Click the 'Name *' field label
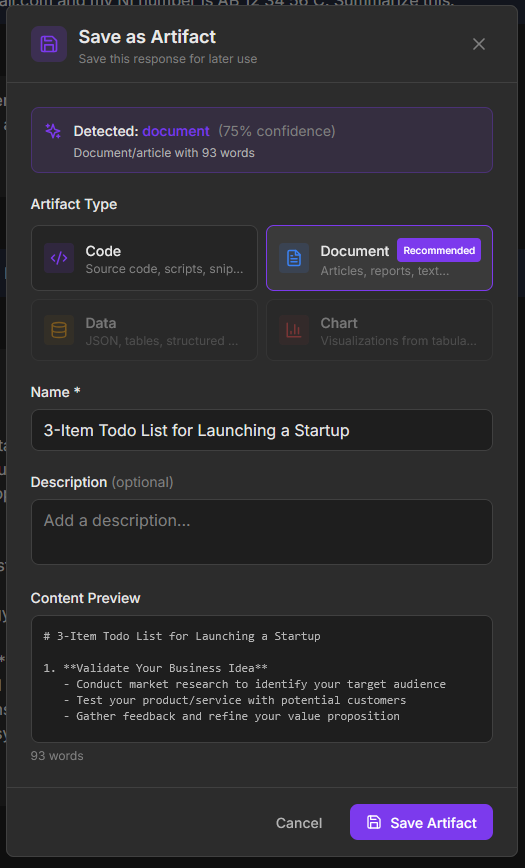 pos(55,392)
